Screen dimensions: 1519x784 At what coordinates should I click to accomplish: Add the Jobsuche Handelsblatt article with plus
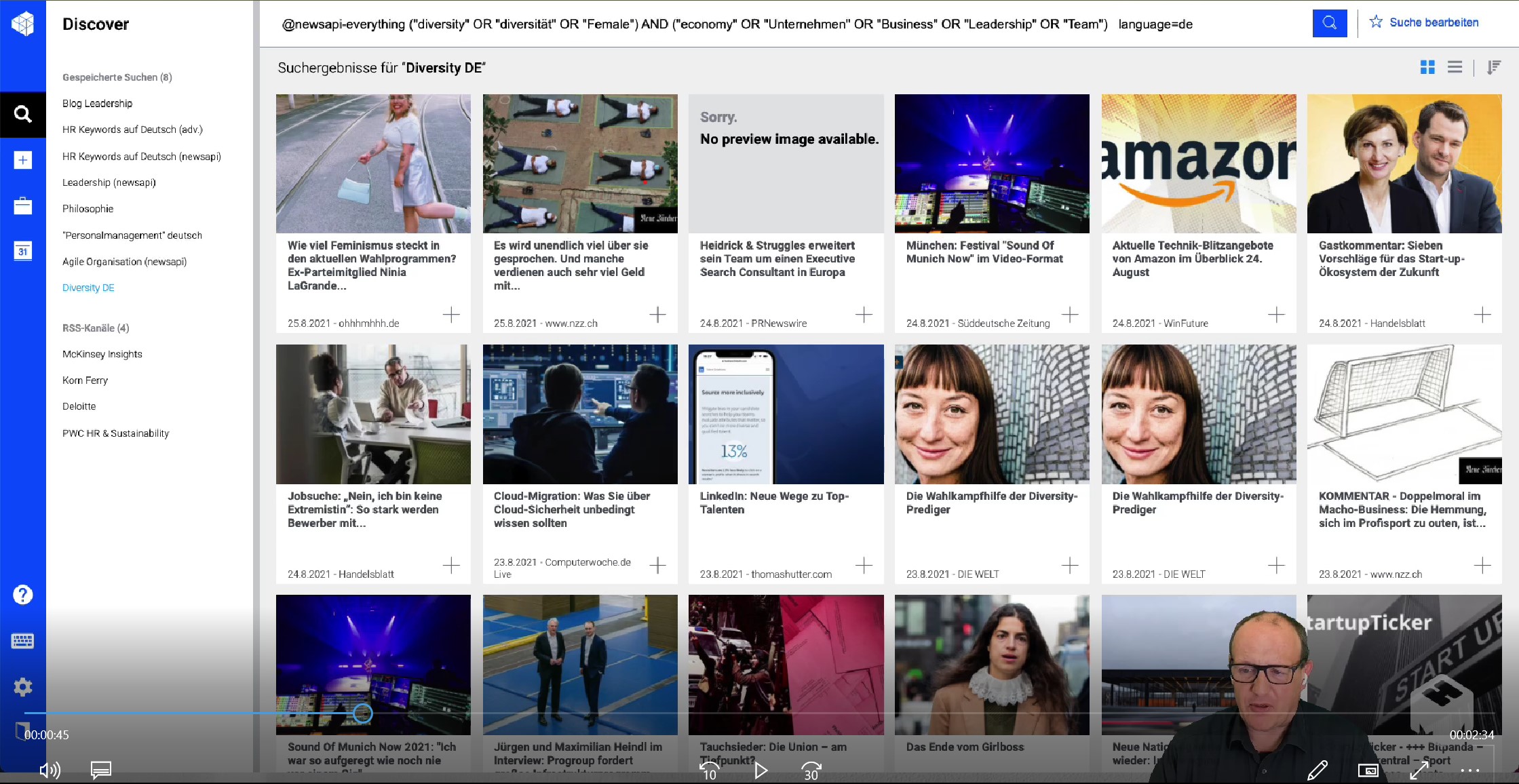451,566
